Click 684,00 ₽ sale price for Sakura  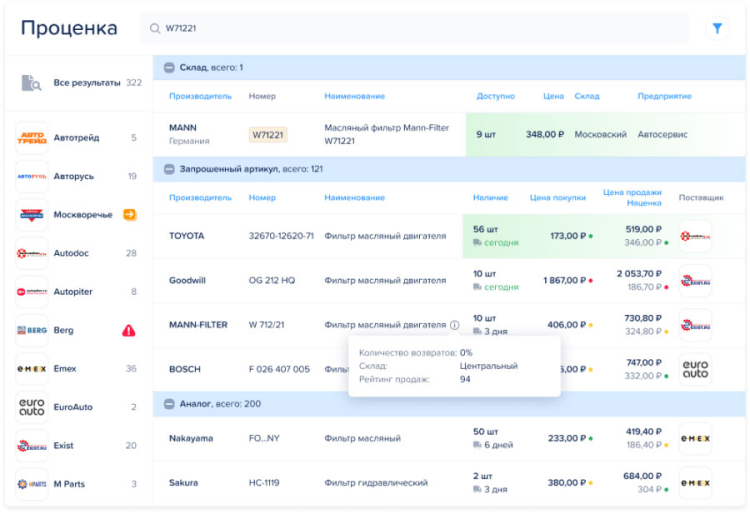642,476
